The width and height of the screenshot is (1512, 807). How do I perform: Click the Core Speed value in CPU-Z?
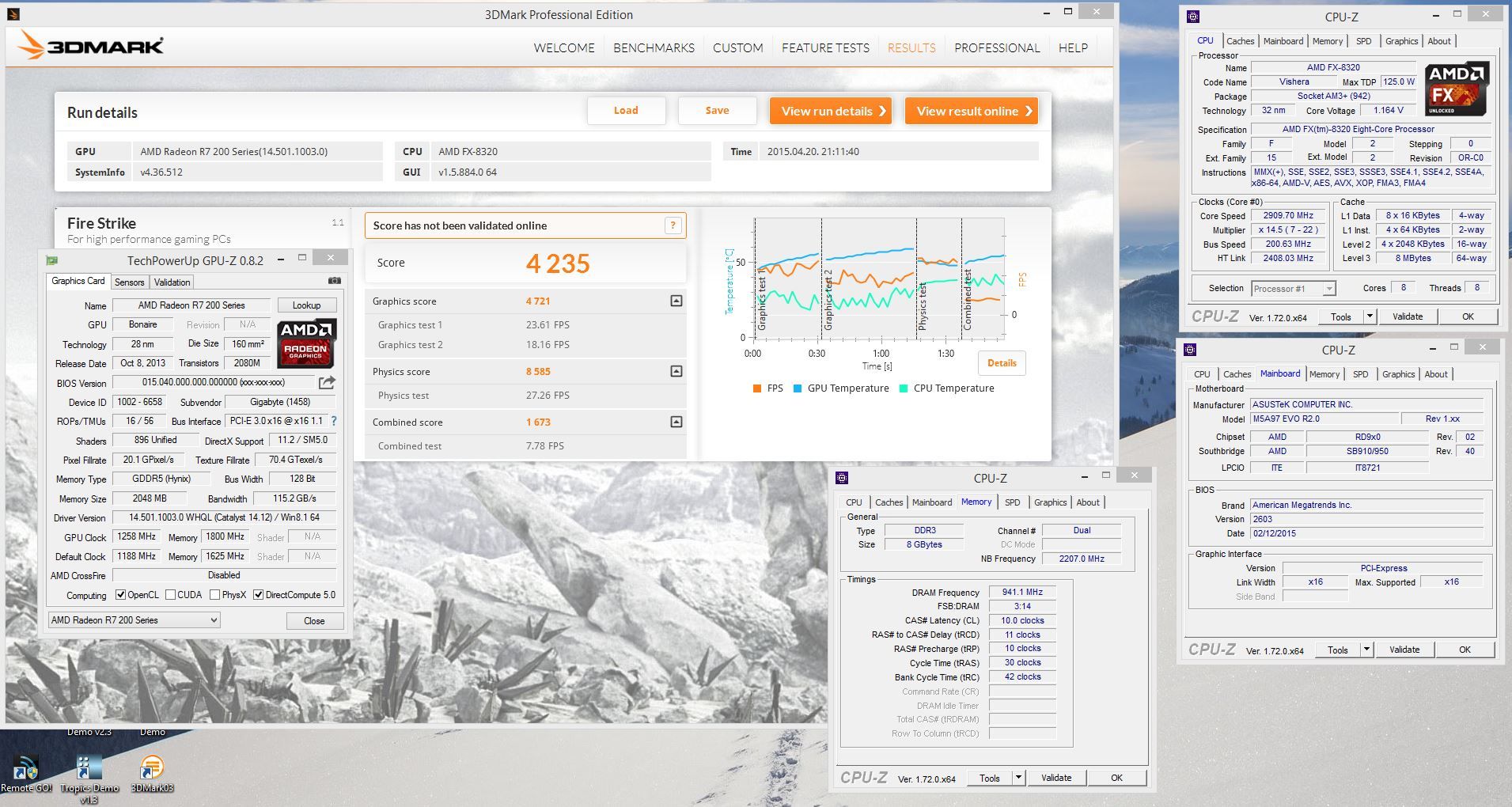pos(1288,215)
